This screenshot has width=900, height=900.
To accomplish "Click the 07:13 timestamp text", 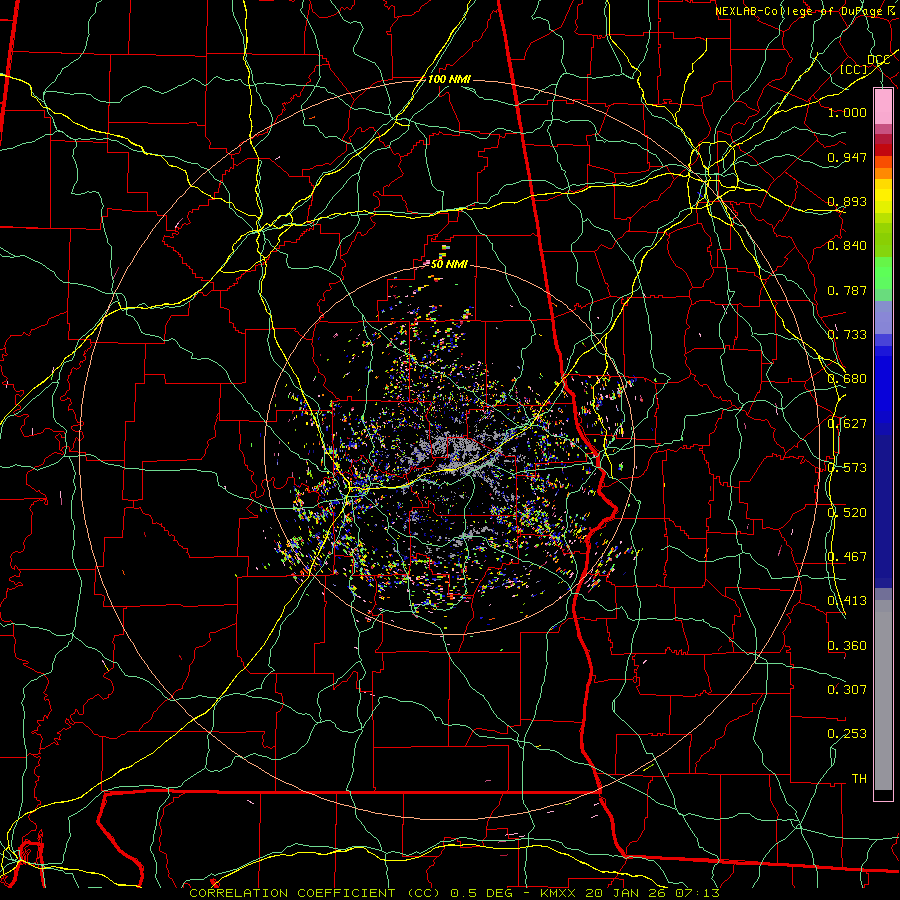I will tap(697, 893).
